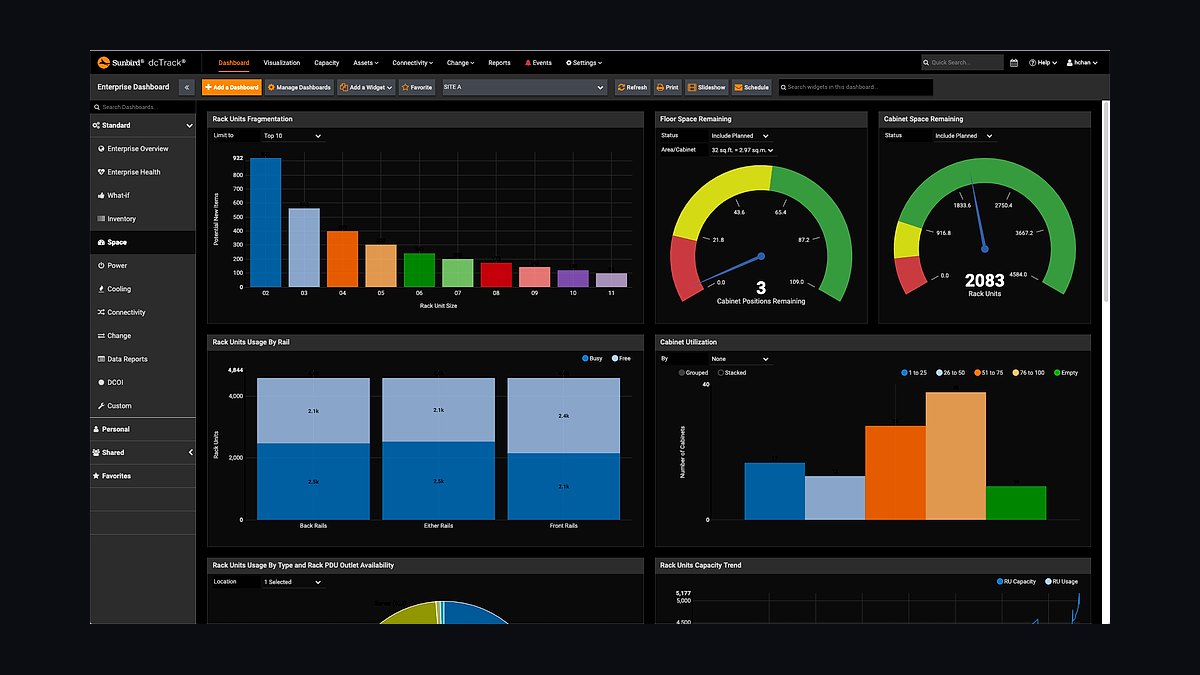Viewport: 1200px width, 675px height.
Task: Open the hchan user menu
Action: [1083, 62]
